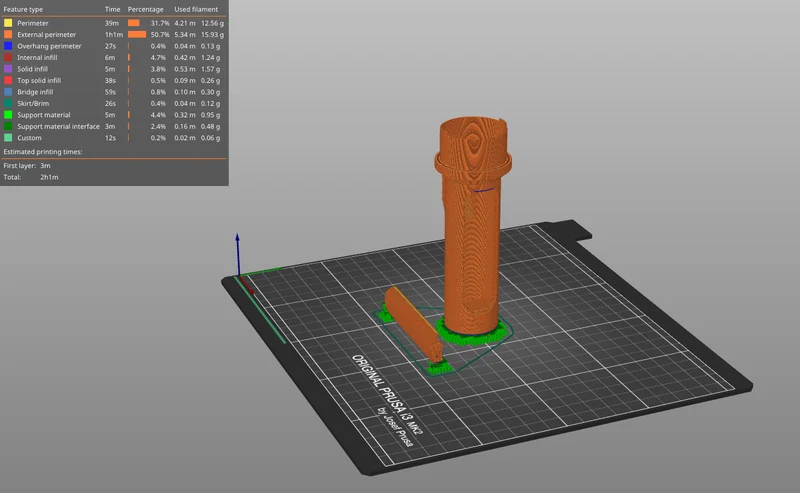Click the Used filament column header

pos(196,9)
